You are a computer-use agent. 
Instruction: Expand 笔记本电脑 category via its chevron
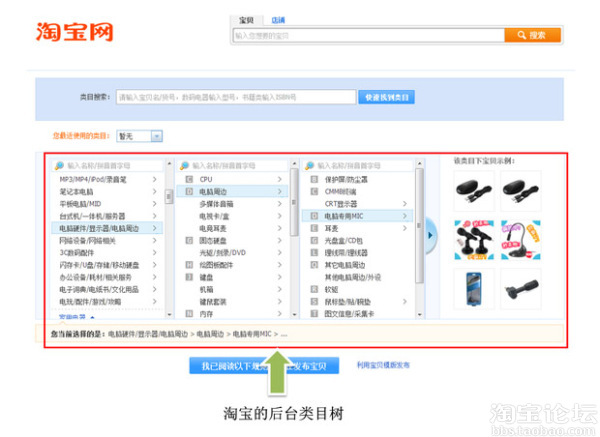[155, 191]
